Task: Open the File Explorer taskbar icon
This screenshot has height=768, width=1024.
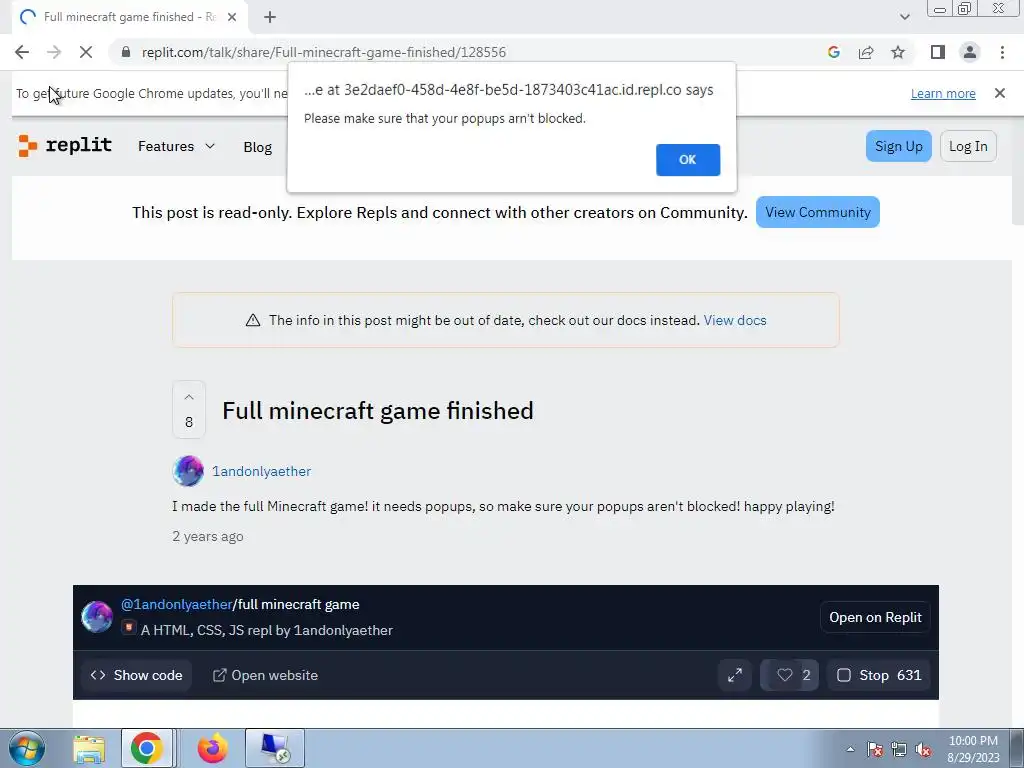Action: pyautogui.click(x=89, y=748)
